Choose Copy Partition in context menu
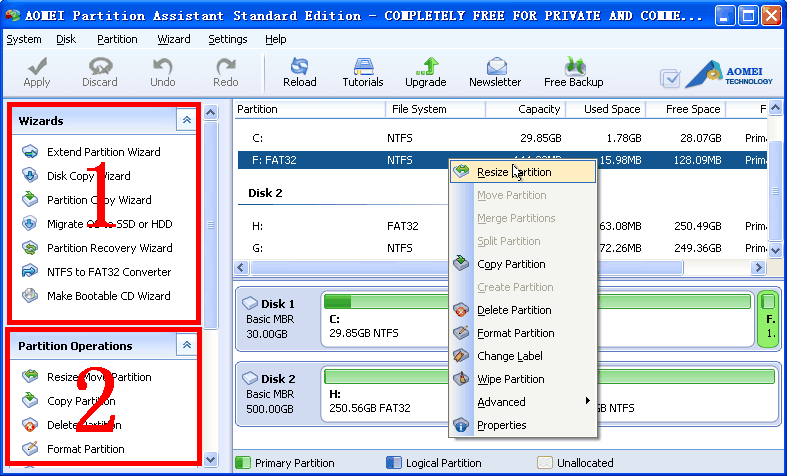This screenshot has width=787, height=476. [x=522, y=264]
